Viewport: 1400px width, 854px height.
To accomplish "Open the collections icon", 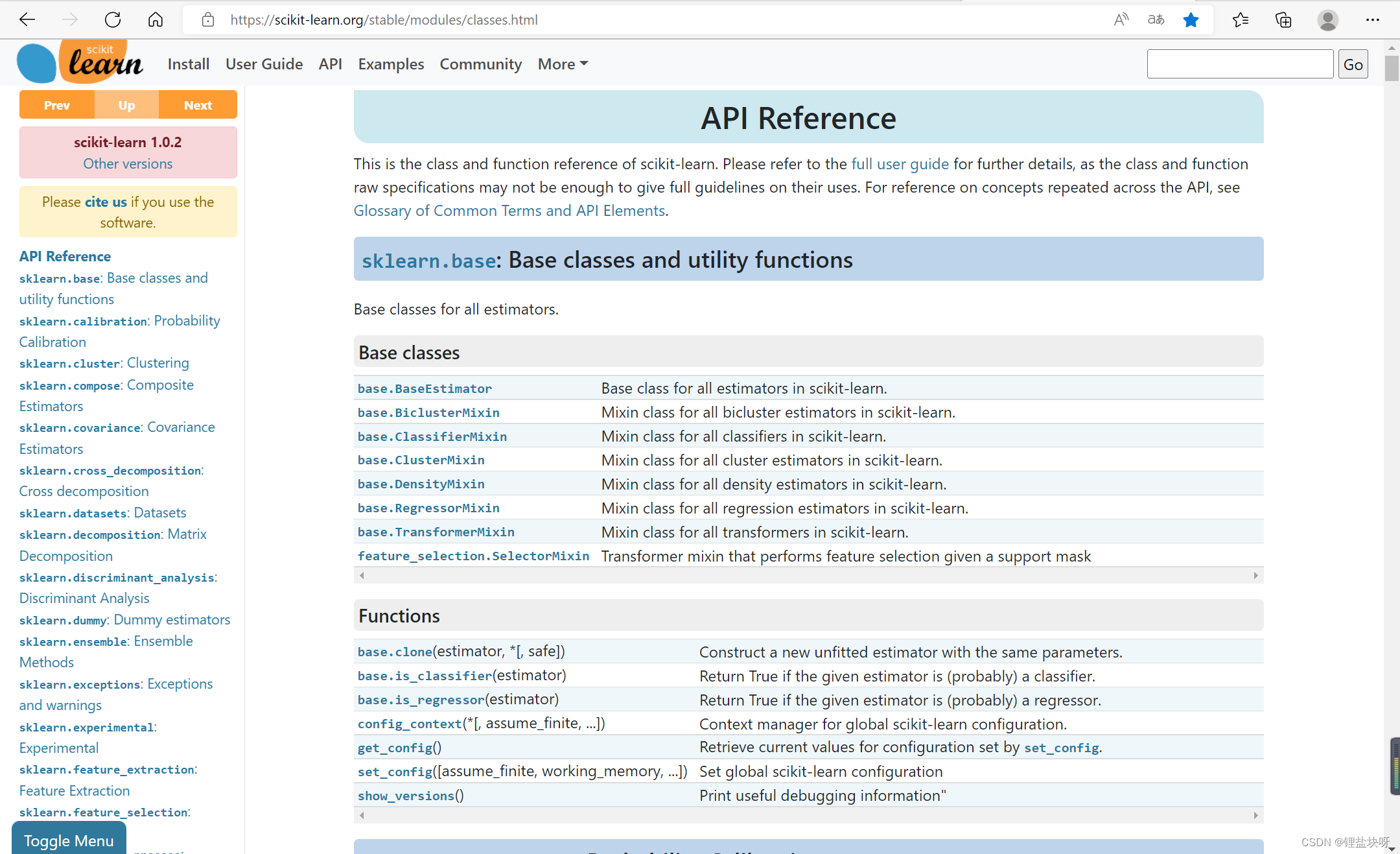I will tap(1283, 20).
